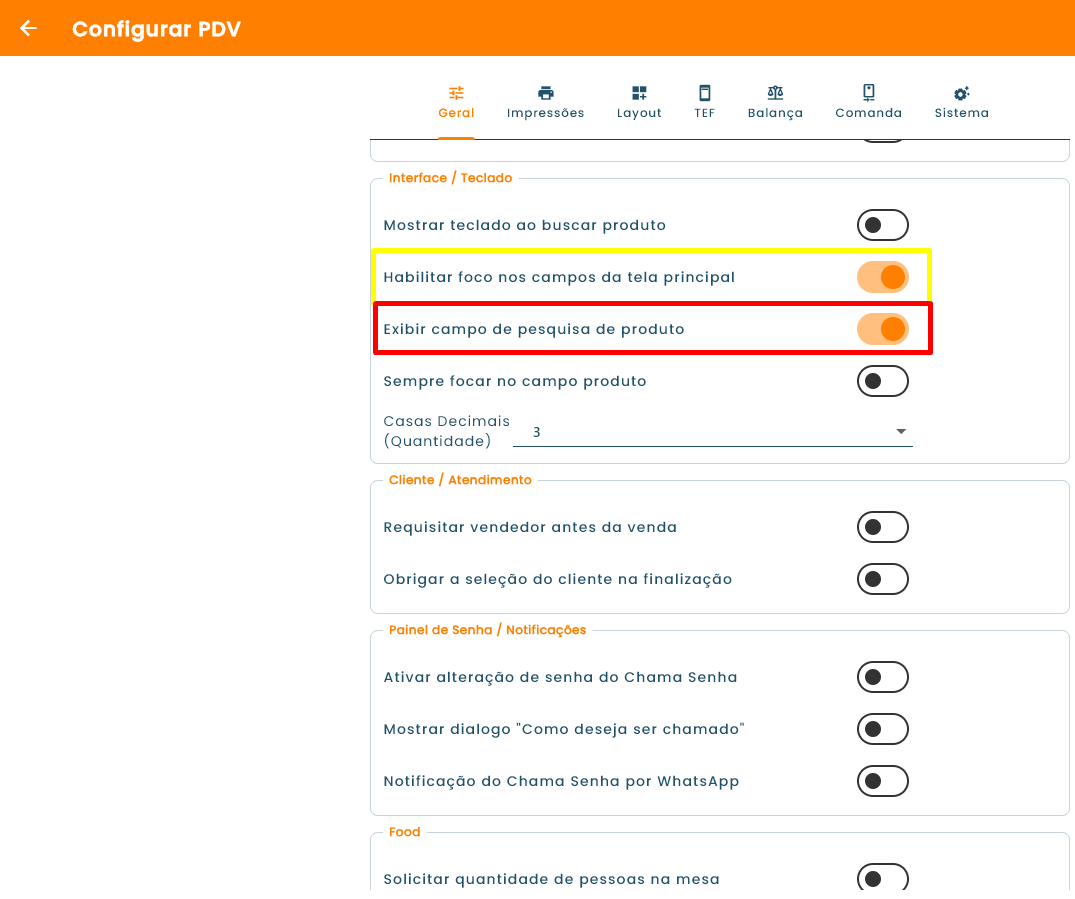Enable Notificação do Chama Senha WhatsApp
1075x899 pixels.
pos(882,781)
